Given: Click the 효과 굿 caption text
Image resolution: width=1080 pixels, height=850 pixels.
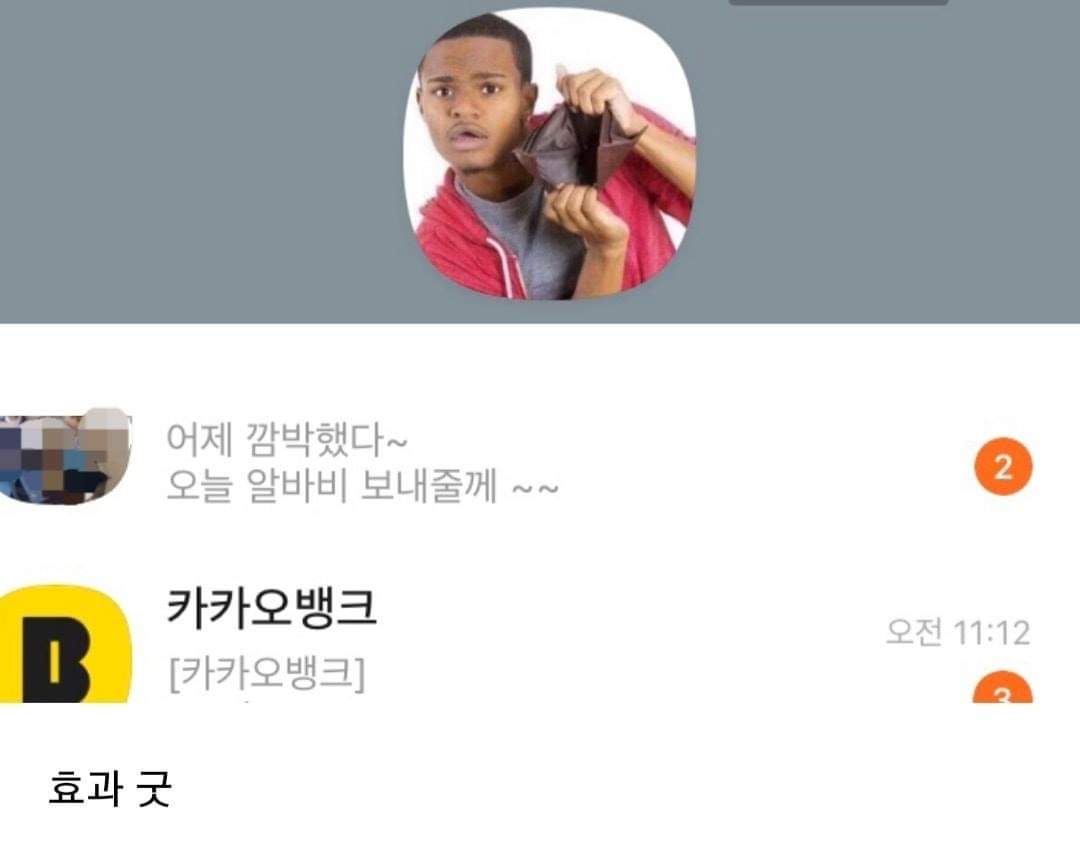Looking at the screenshot, I should tap(110, 788).
